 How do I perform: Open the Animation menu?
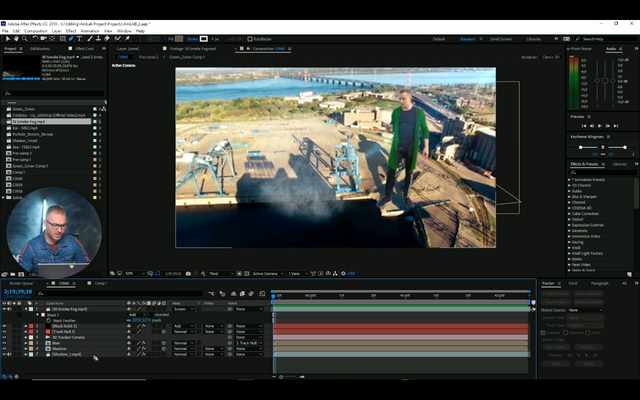click(90, 31)
